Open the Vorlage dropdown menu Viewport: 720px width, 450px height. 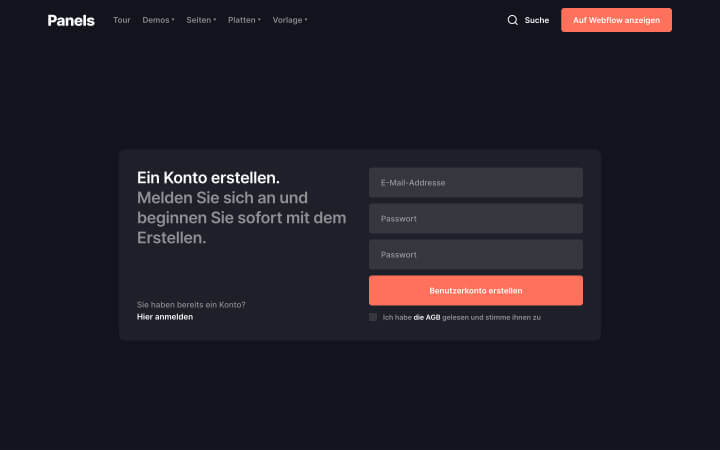pyautogui.click(x=290, y=20)
